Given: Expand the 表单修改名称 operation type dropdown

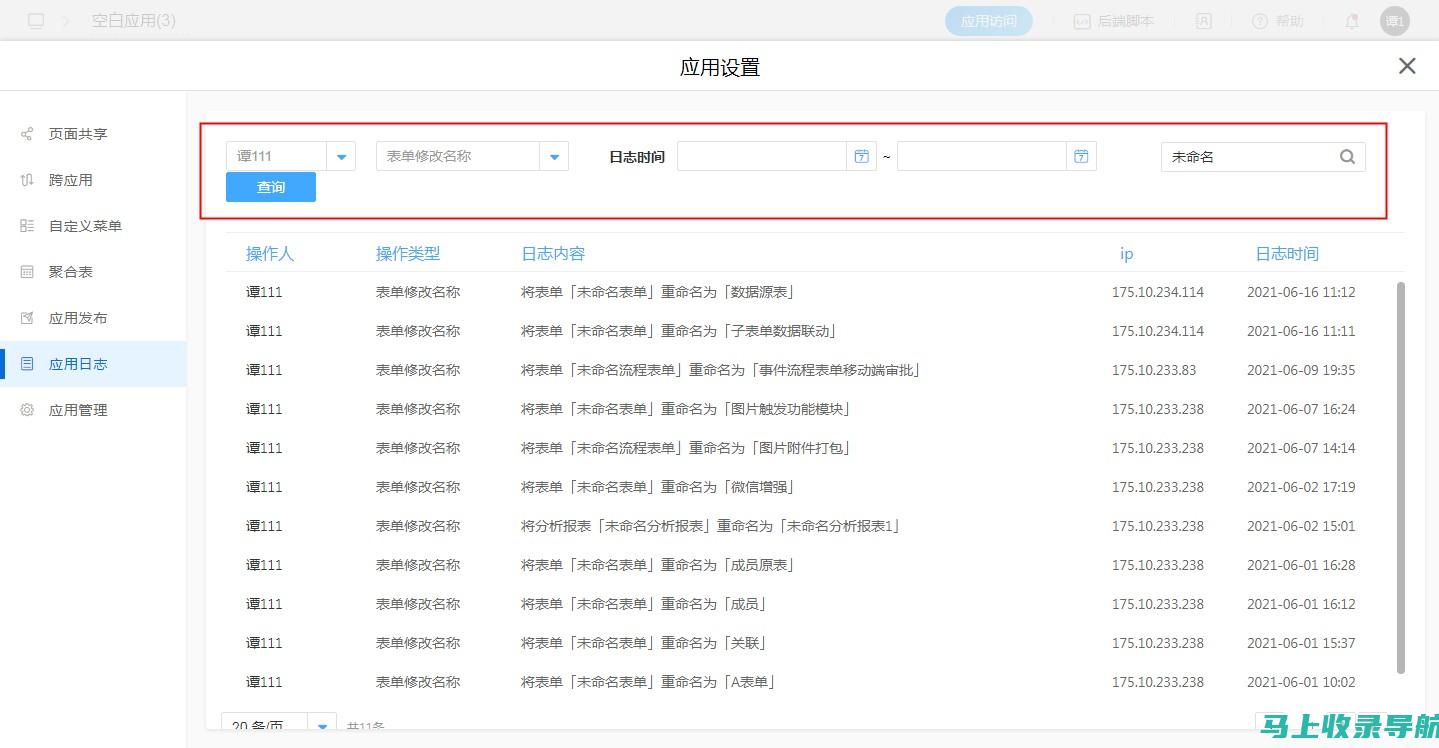Looking at the screenshot, I should [x=554, y=157].
